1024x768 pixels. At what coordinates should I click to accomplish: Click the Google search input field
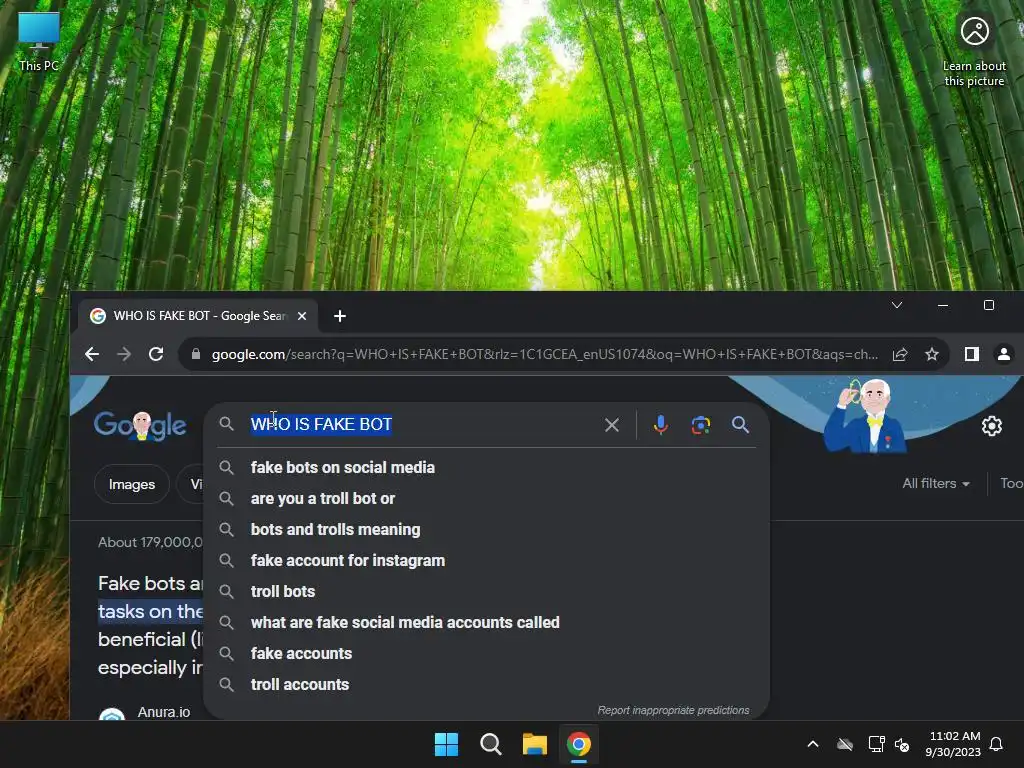(x=421, y=424)
